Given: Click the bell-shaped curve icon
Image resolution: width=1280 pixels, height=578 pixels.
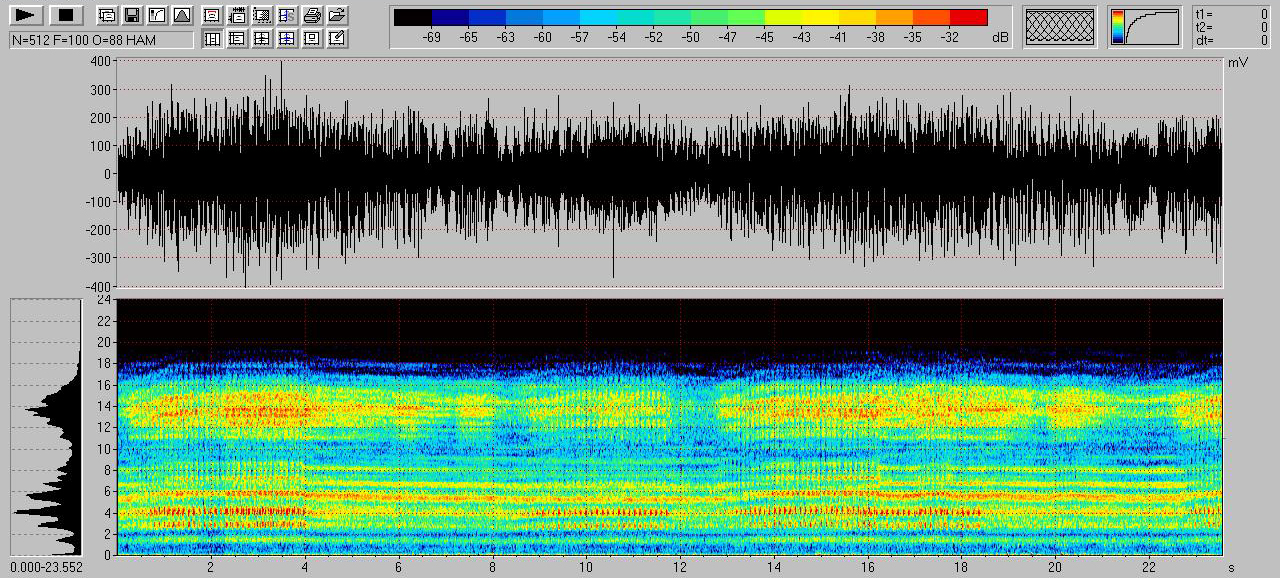Looking at the screenshot, I should click(182, 15).
